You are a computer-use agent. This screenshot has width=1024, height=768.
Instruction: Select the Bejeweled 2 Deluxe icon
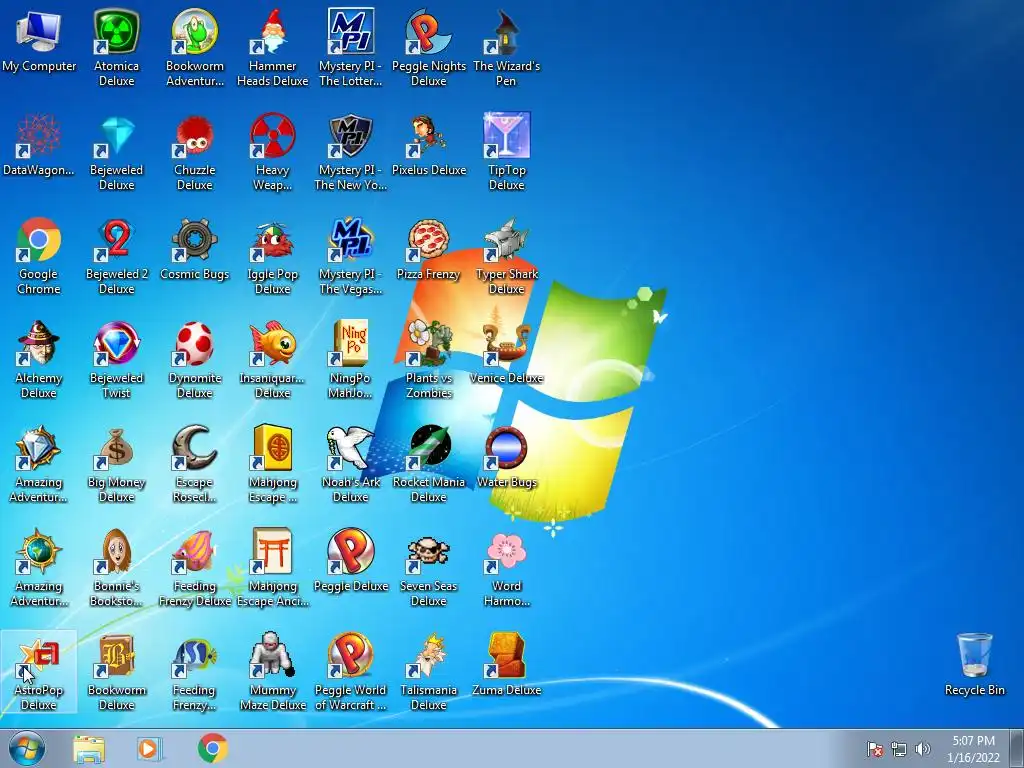[x=116, y=239]
